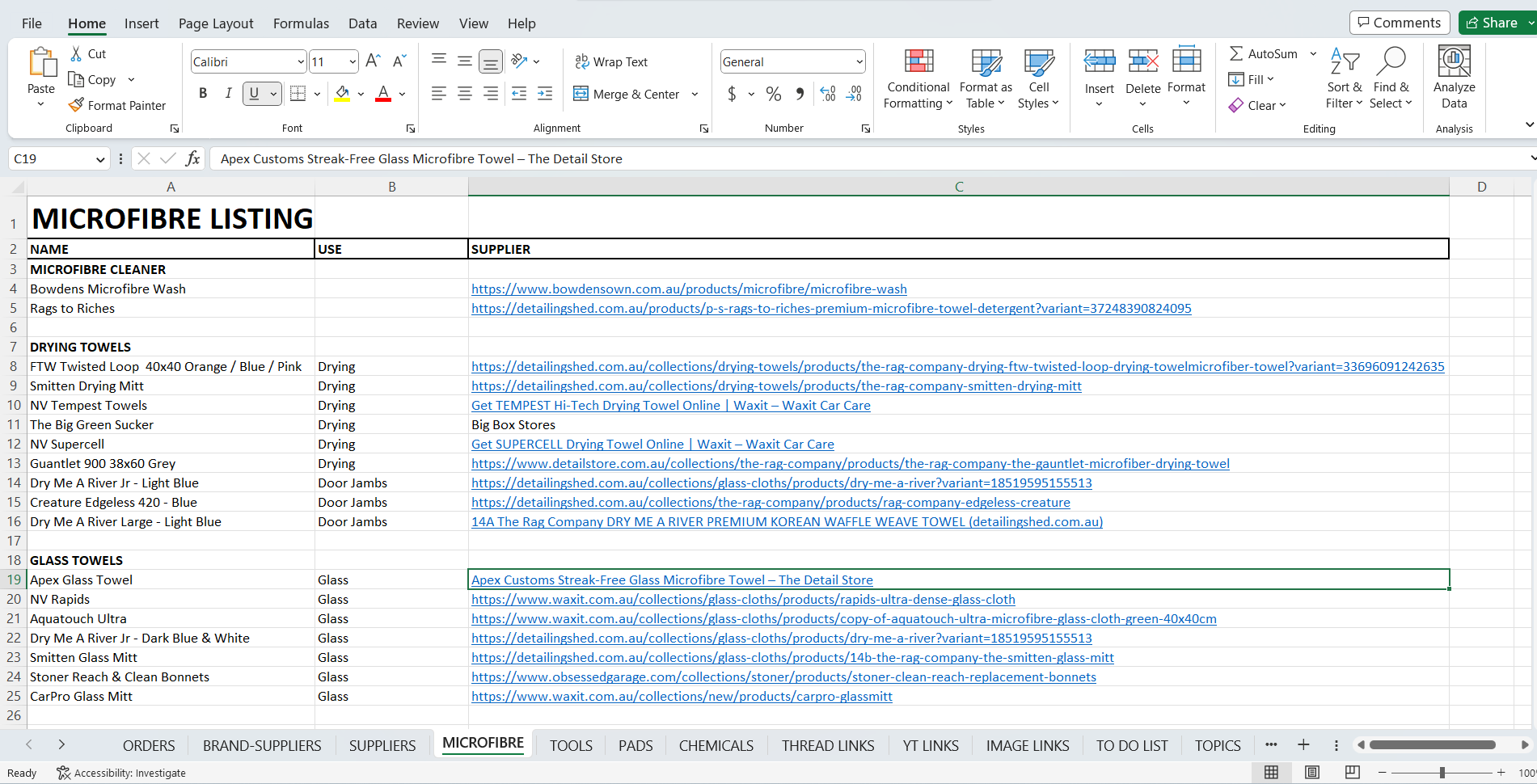Open Analyze Data tool
This screenshot has width=1537, height=784.
[1454, 78]
